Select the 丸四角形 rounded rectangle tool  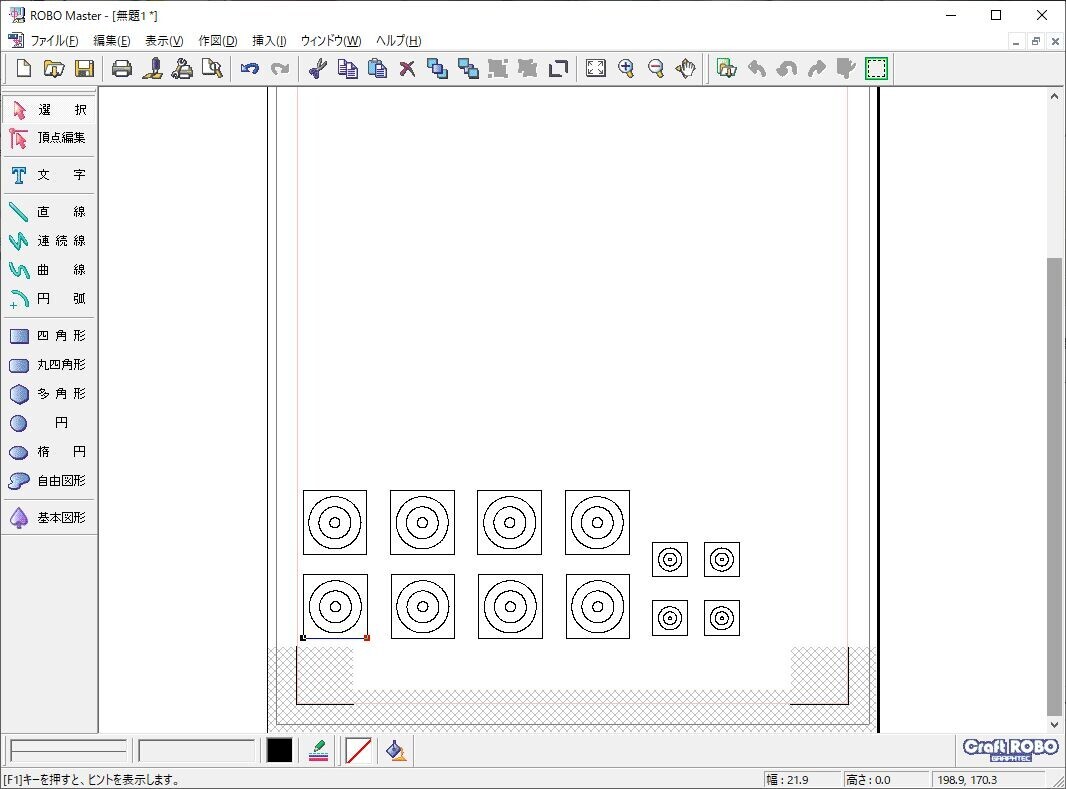click(x=49, y=364)
